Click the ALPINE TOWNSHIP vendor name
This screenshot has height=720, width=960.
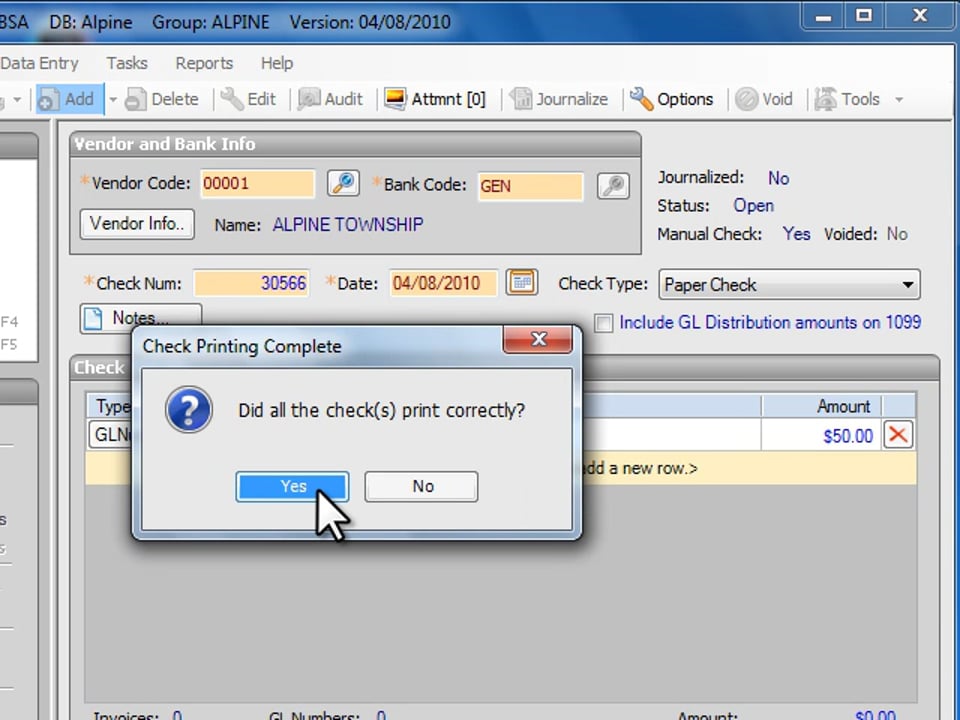348,225
